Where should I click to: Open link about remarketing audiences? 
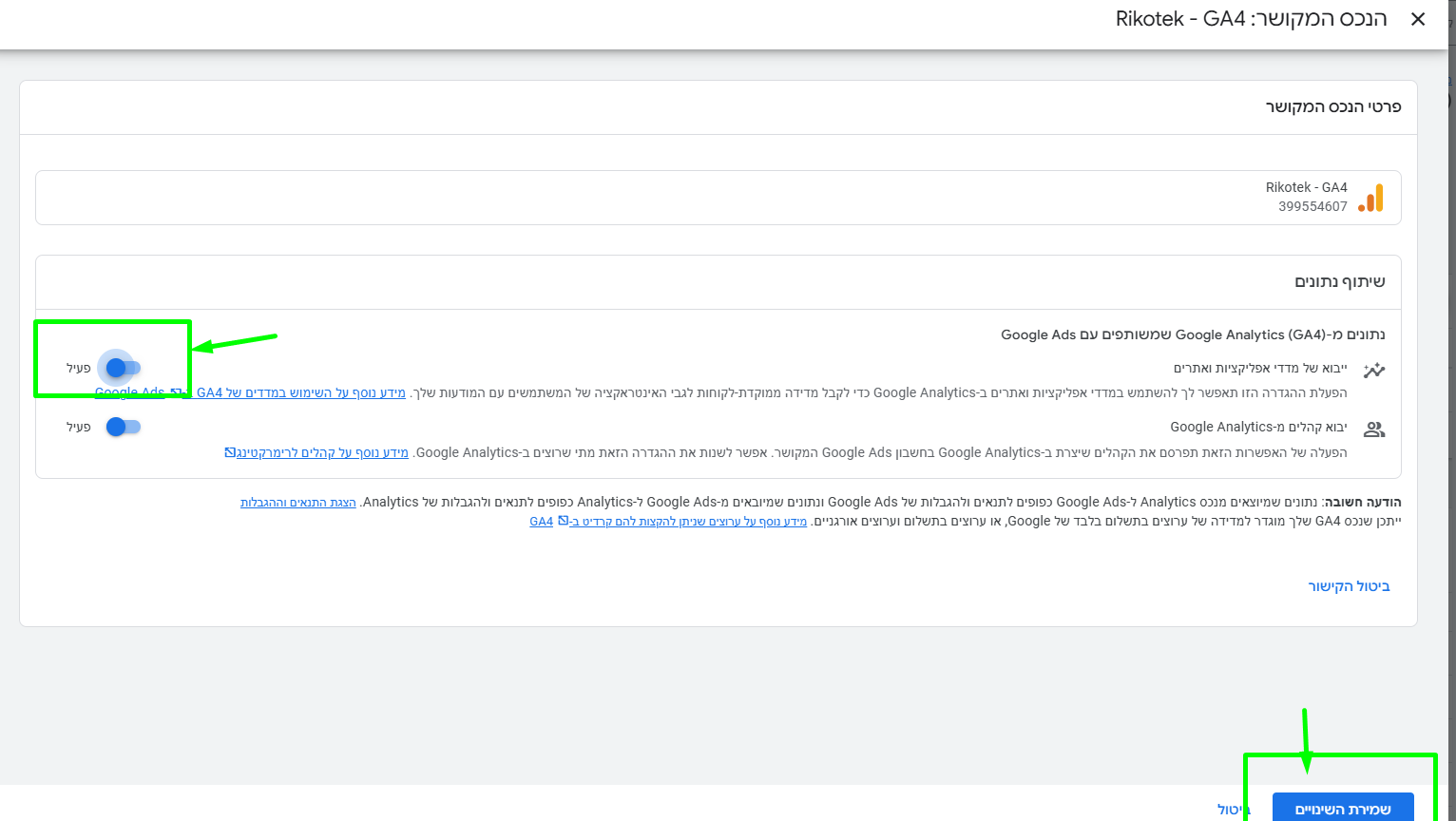[x=316, y=452]
